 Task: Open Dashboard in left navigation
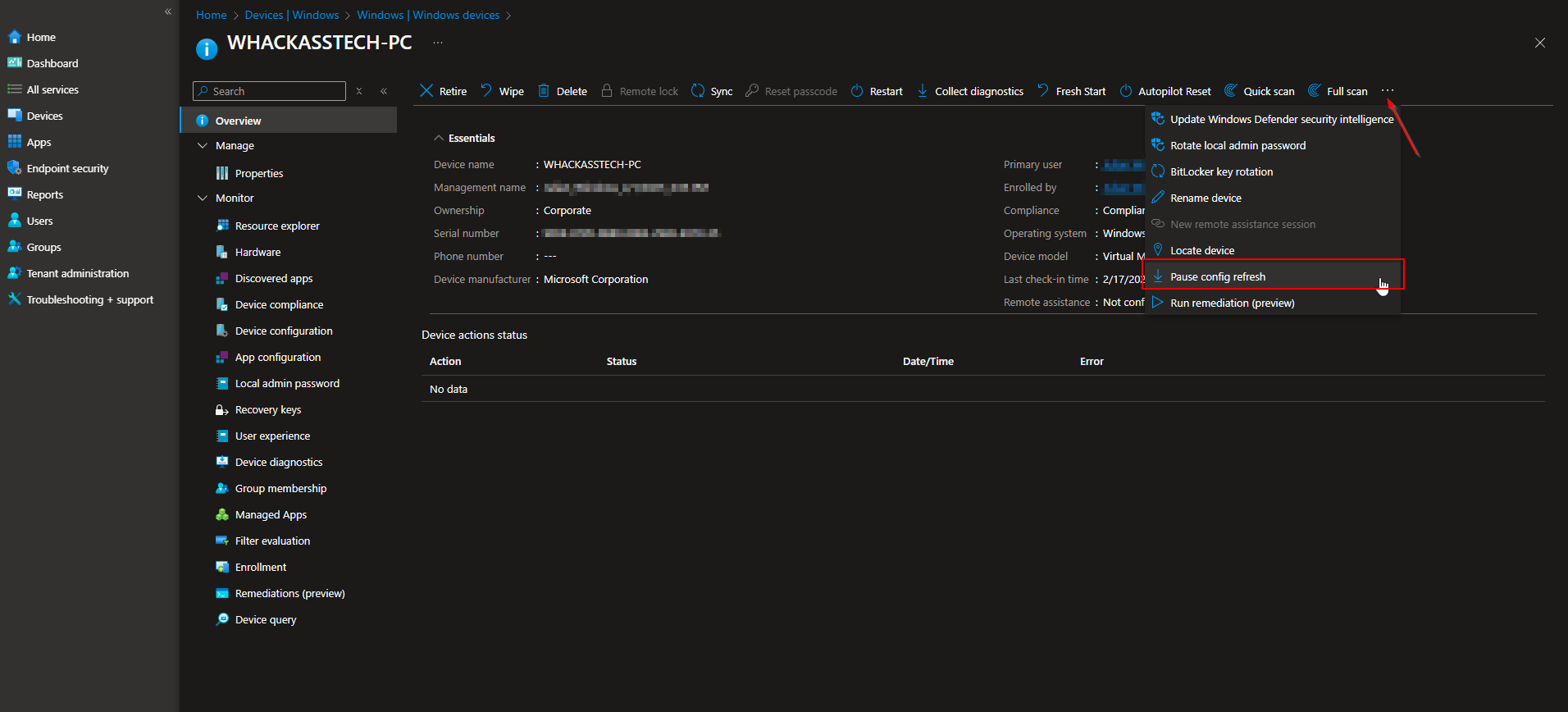pos(43,63)
